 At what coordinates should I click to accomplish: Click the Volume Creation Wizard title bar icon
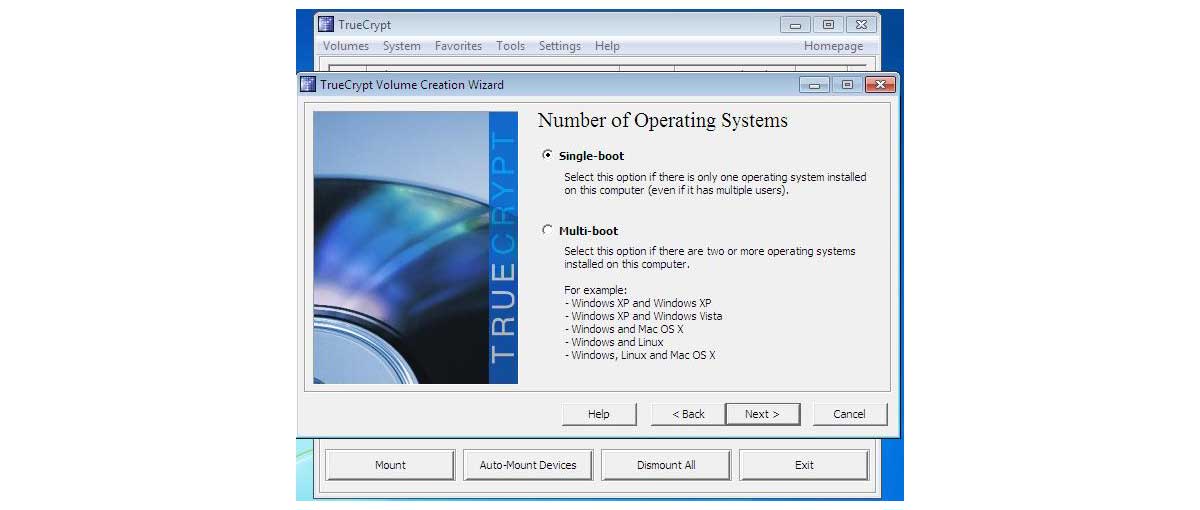(x=308, y=85)
